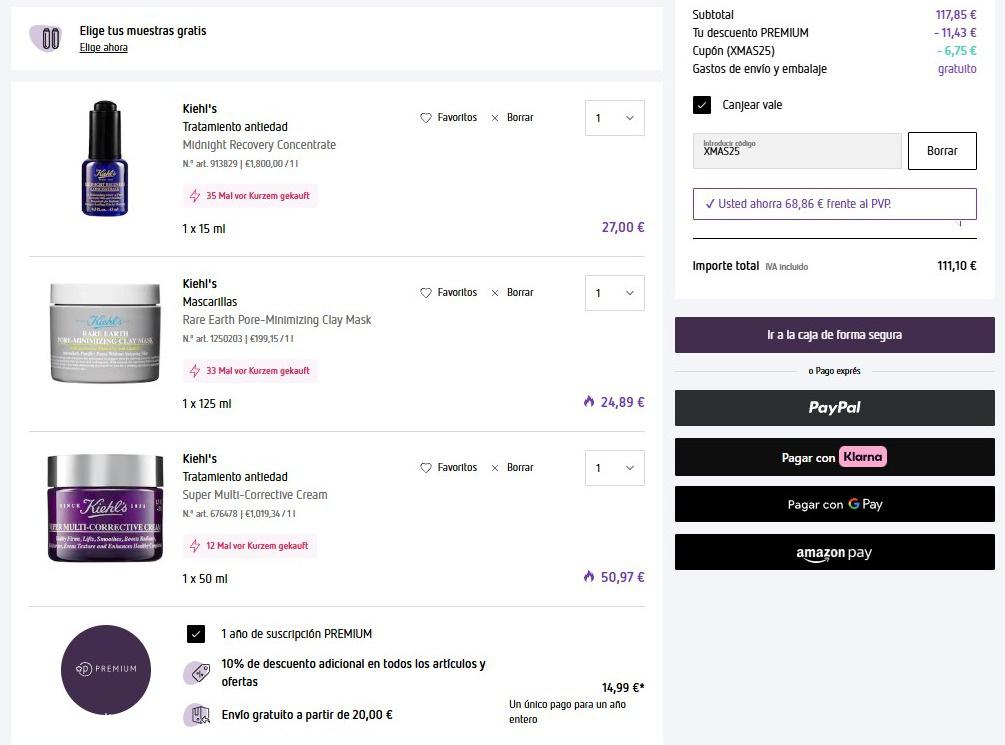This screenshot has width=1005, height=745.
Task: Toggle the Canjear vale checkbox
Action: pos(702,105)
